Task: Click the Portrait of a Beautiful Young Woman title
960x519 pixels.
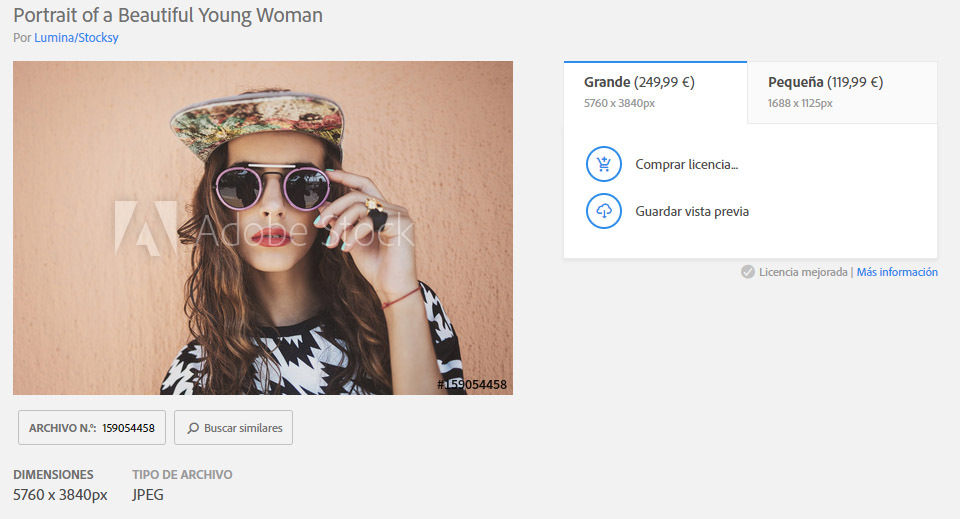Action: click(168, 15)
